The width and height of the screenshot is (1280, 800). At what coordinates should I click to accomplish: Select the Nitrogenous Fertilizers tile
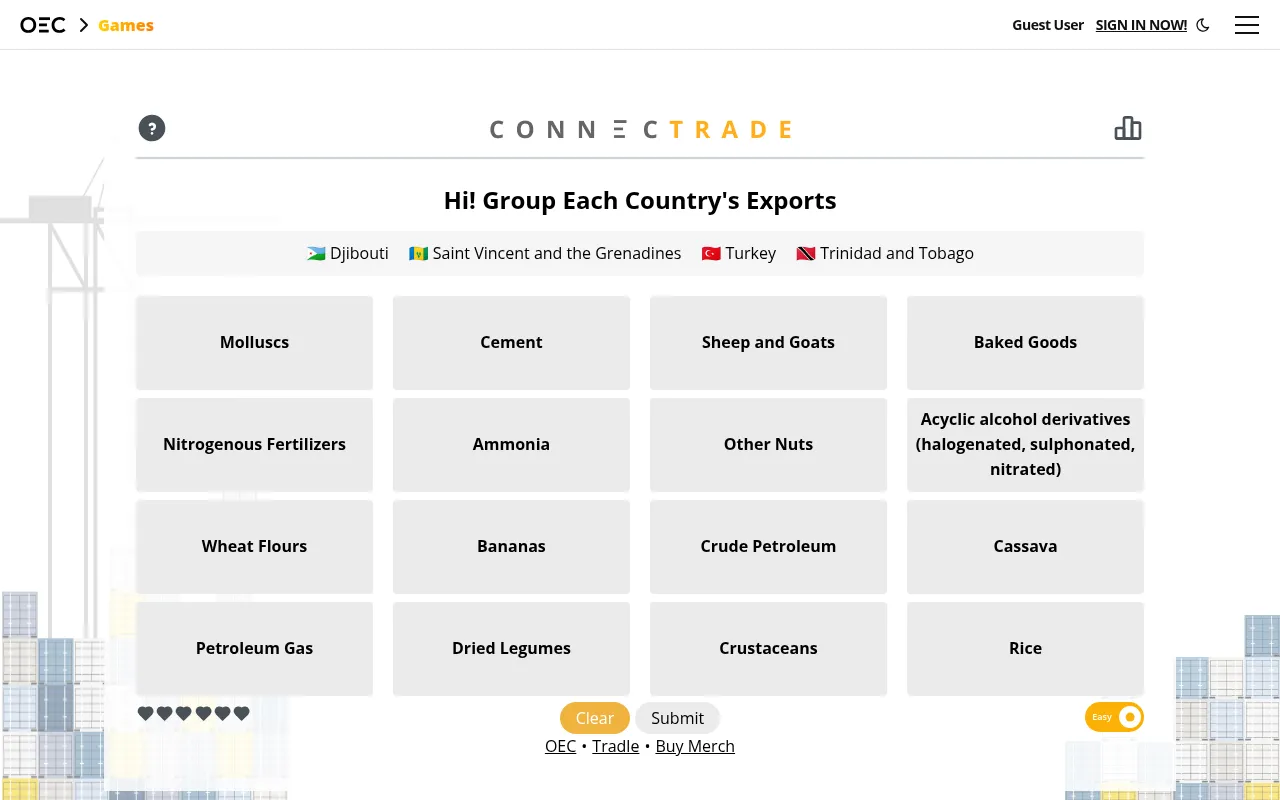(x=254, y=444)
